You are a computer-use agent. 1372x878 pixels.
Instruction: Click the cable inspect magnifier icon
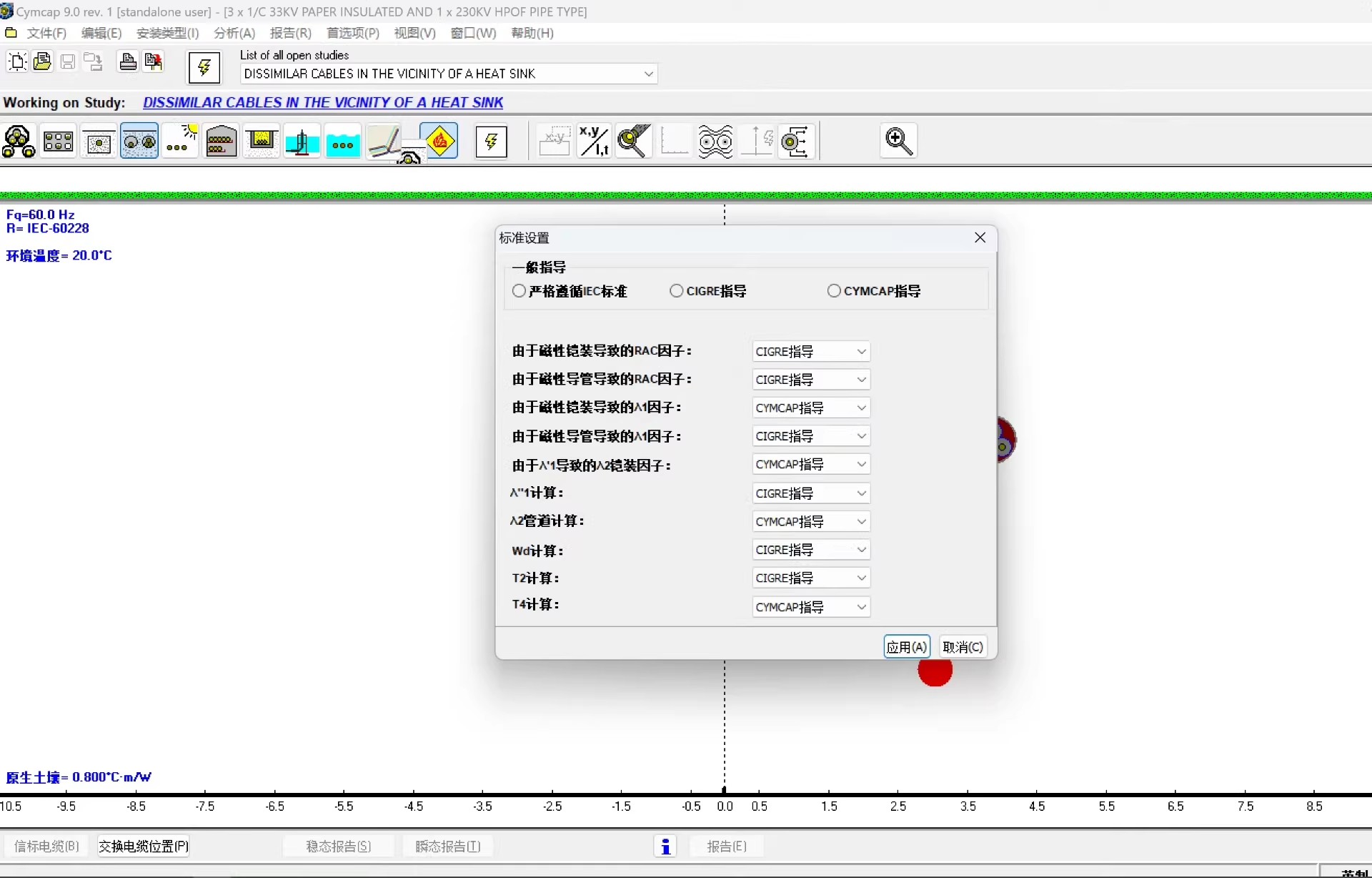[x=634, y=142]
